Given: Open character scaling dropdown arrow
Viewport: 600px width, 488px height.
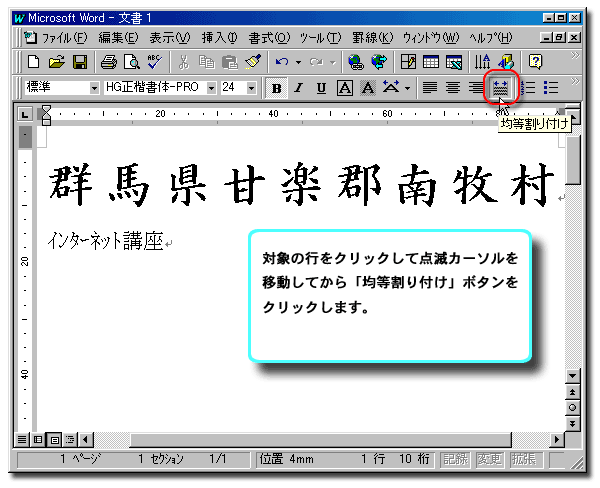Looking at the screenshot, I should (407, 88).
